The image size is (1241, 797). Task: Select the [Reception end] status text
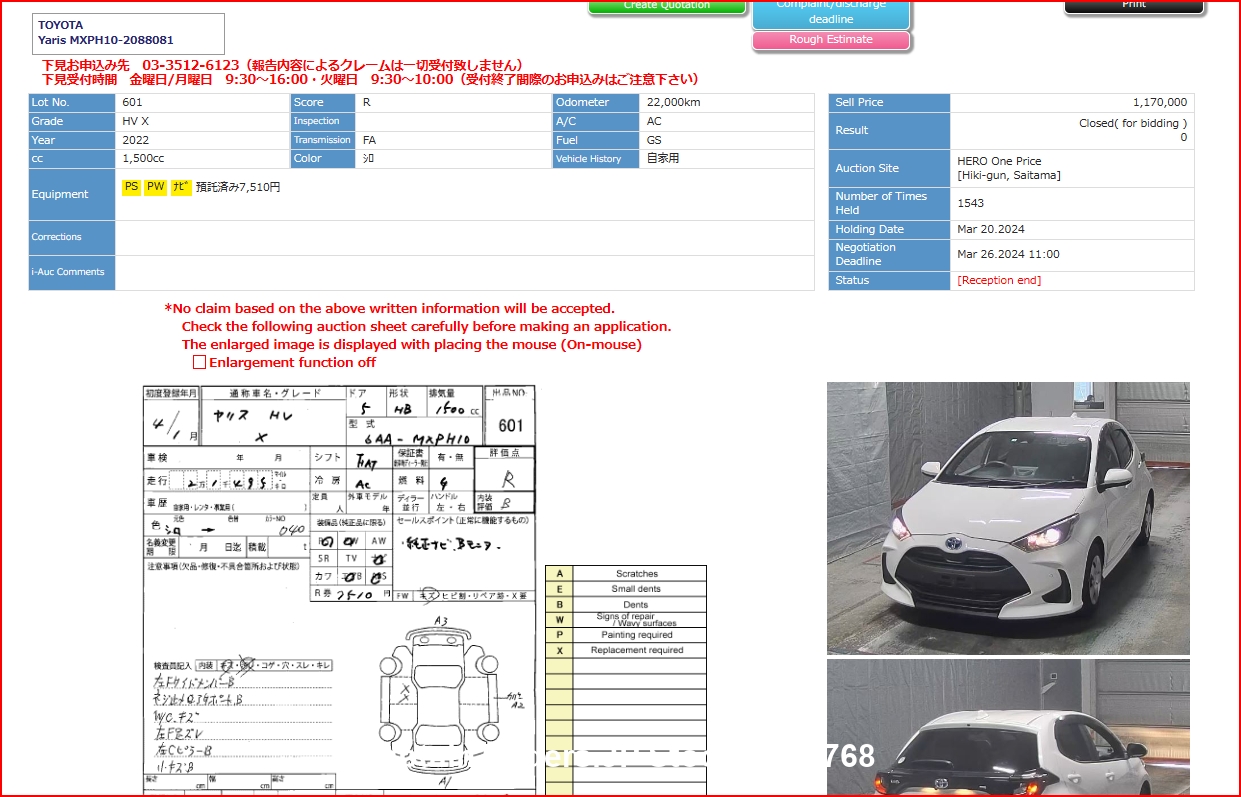tap(999, 281)
